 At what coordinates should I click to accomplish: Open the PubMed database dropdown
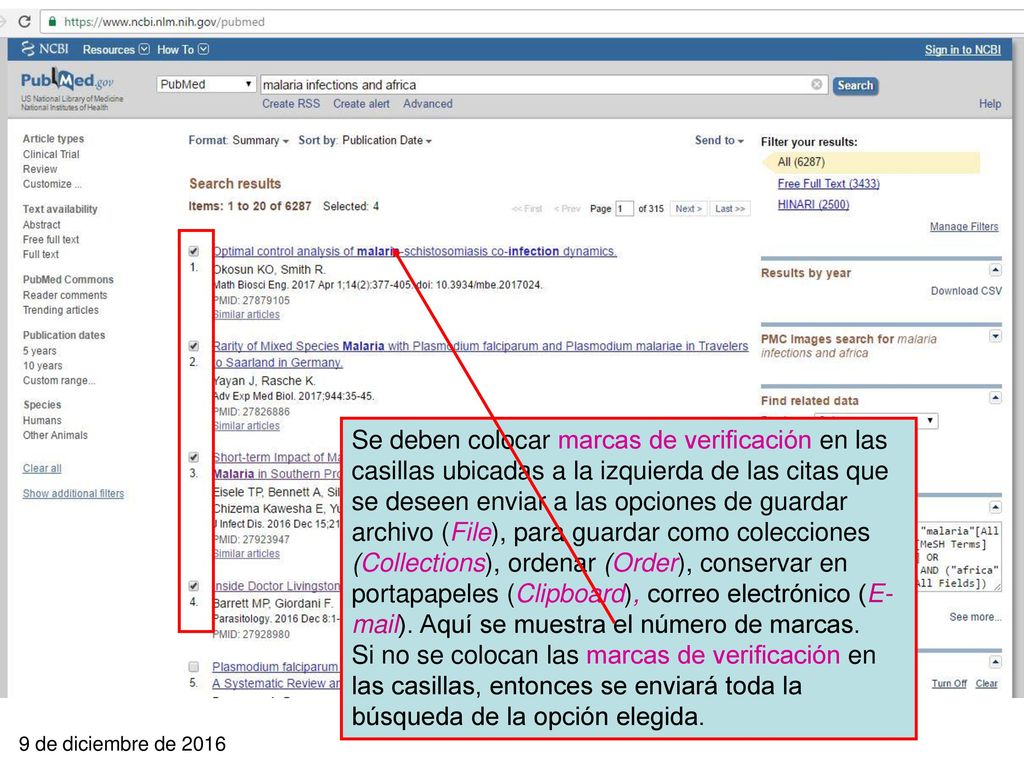click(206, 84)
